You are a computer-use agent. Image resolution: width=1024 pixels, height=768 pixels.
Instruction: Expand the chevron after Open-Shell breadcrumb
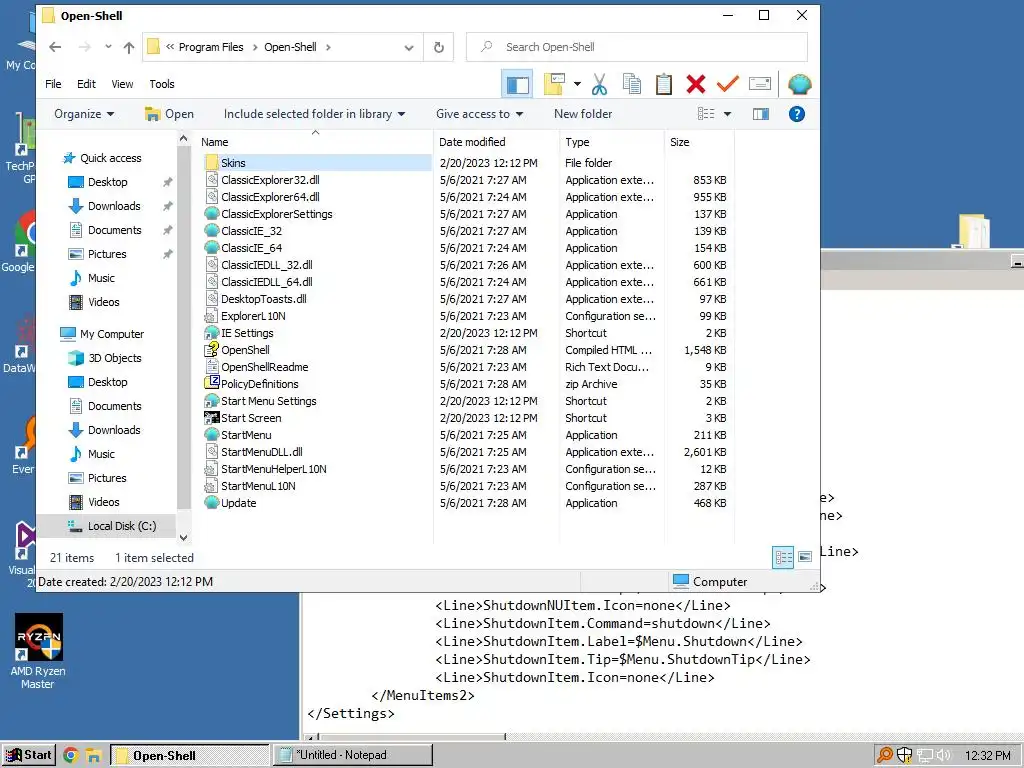click(328, 47)
